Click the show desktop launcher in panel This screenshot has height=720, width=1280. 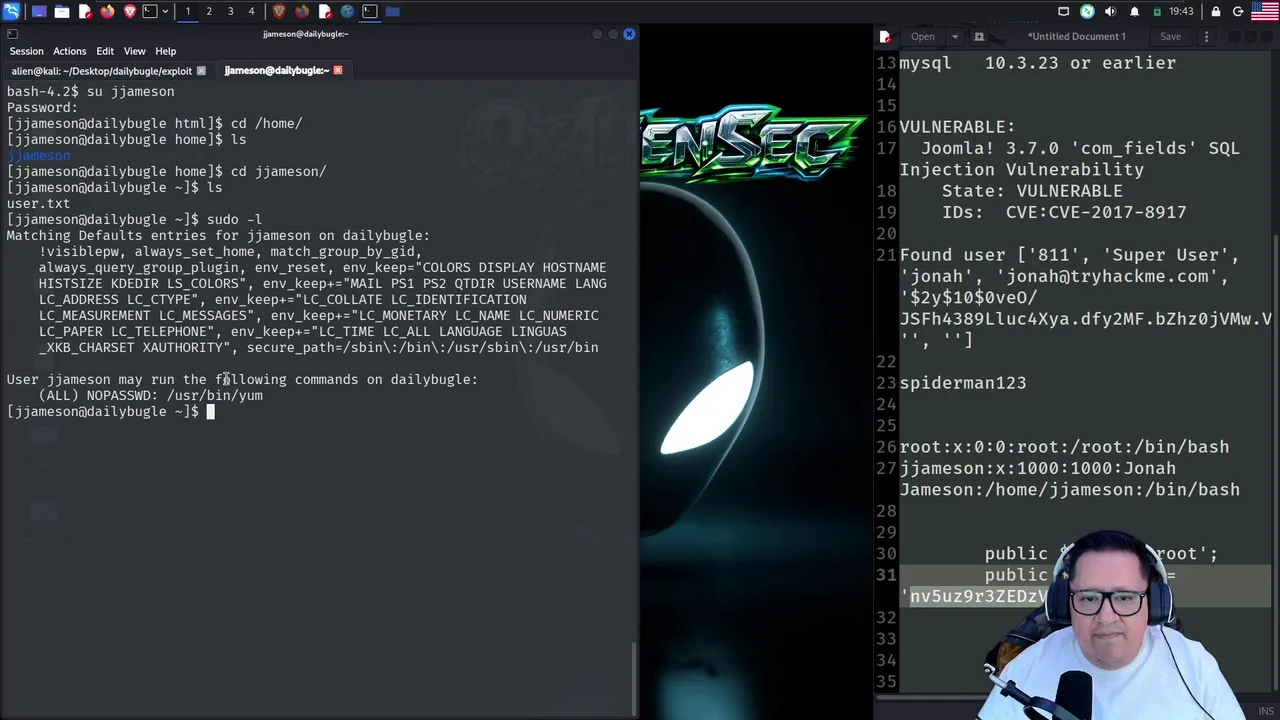[x=39, y=11]
